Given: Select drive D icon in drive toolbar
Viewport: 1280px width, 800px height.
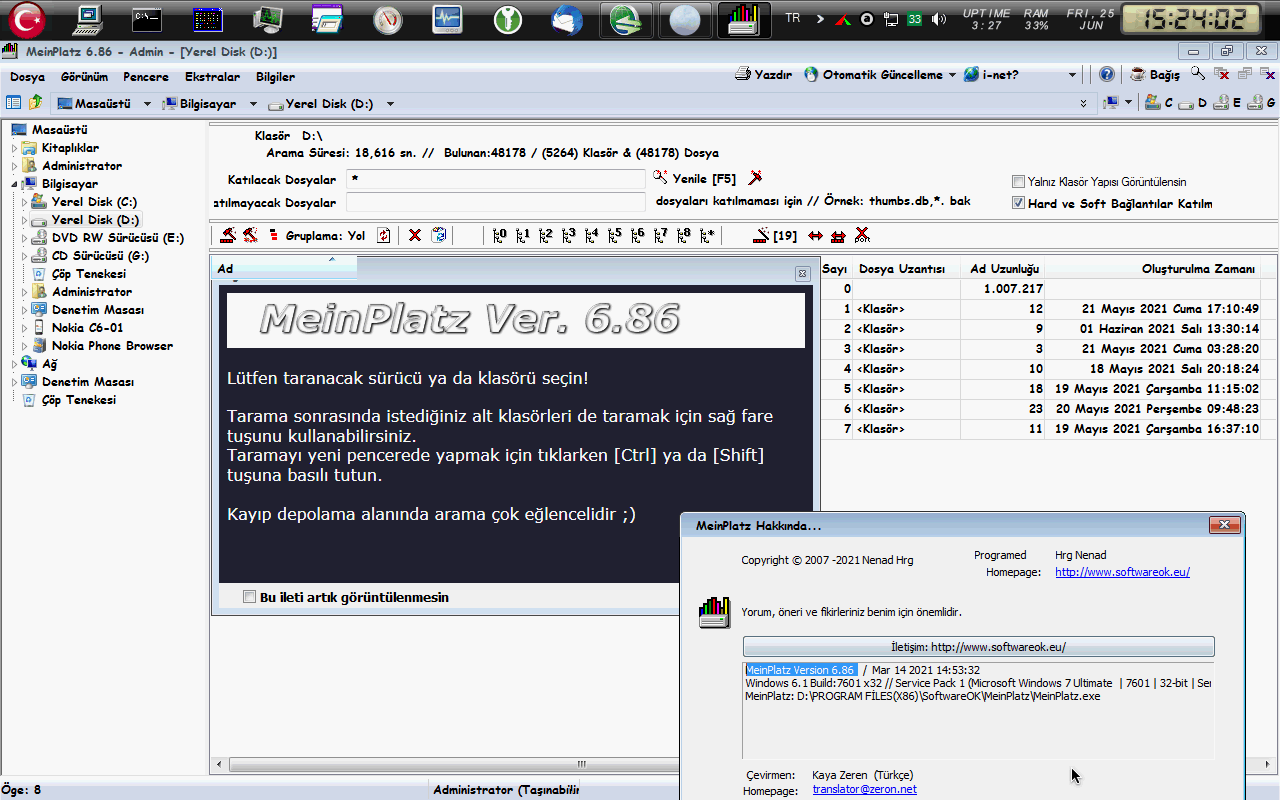Looking at the screenshot, I should [1186, 103].
